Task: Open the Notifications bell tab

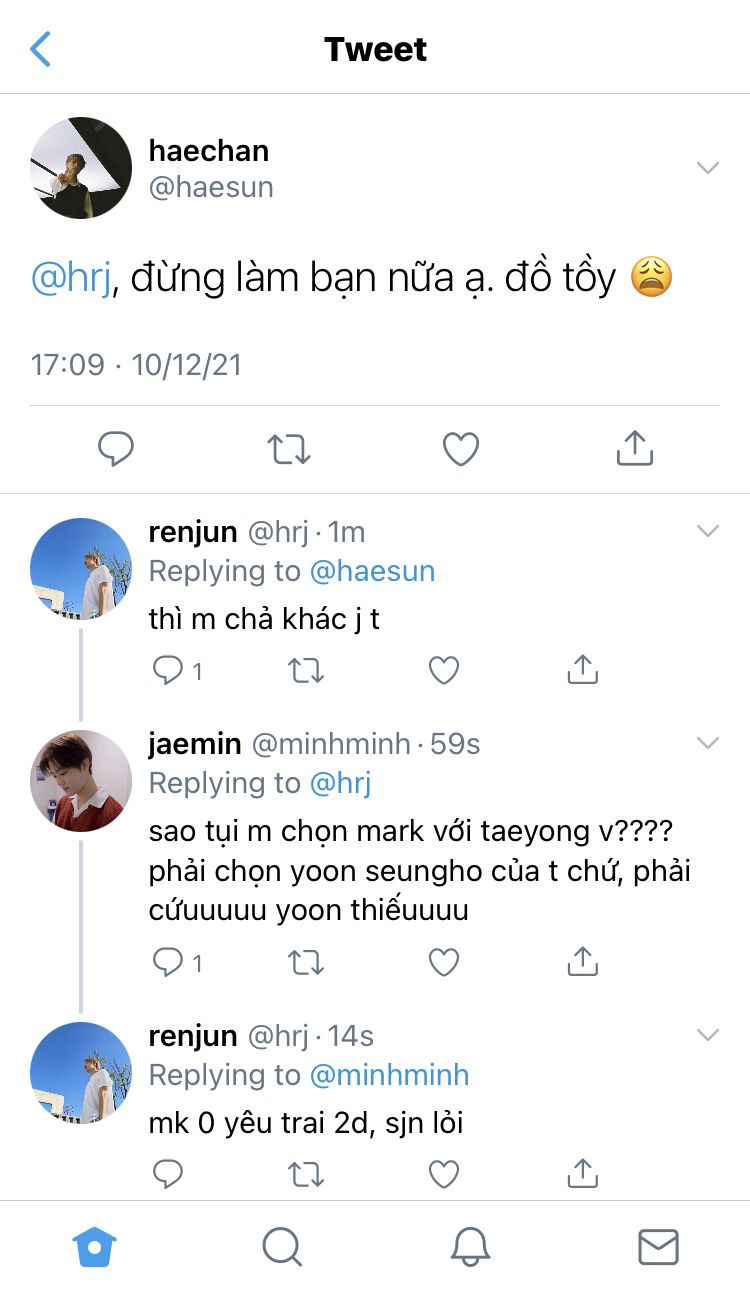Action: coord(470,1247)
